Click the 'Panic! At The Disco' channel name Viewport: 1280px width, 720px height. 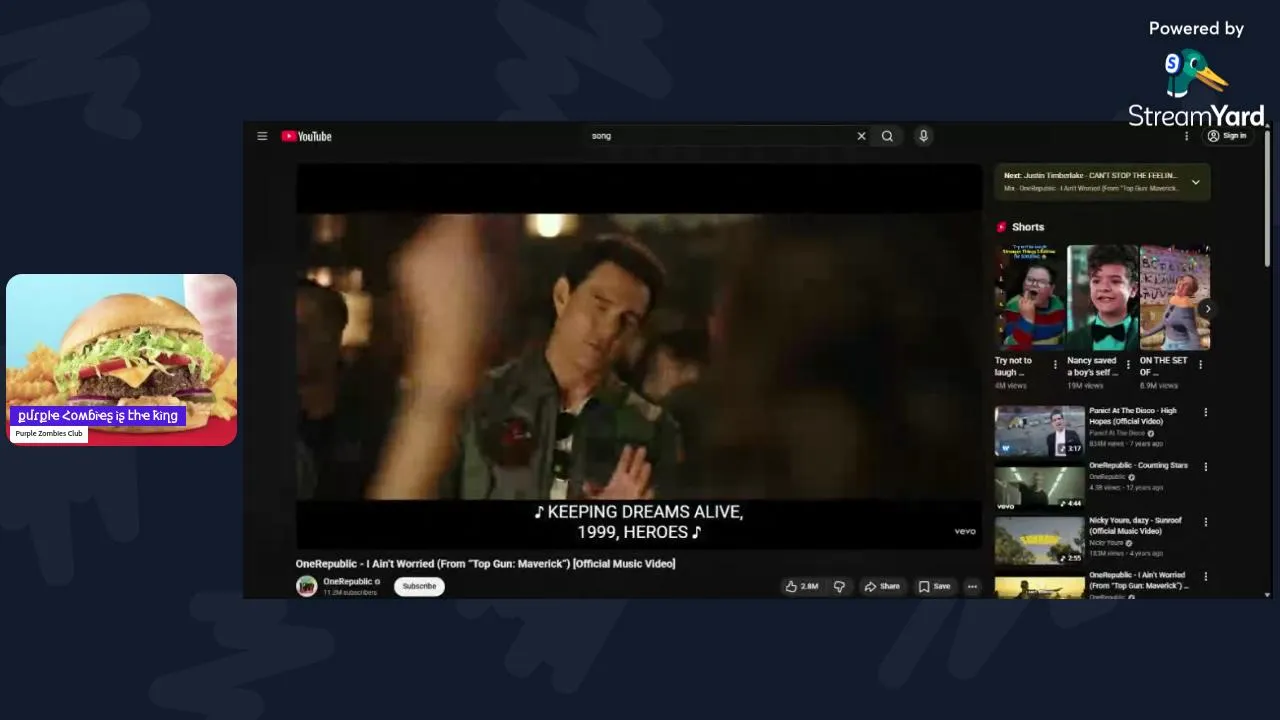1117,433
